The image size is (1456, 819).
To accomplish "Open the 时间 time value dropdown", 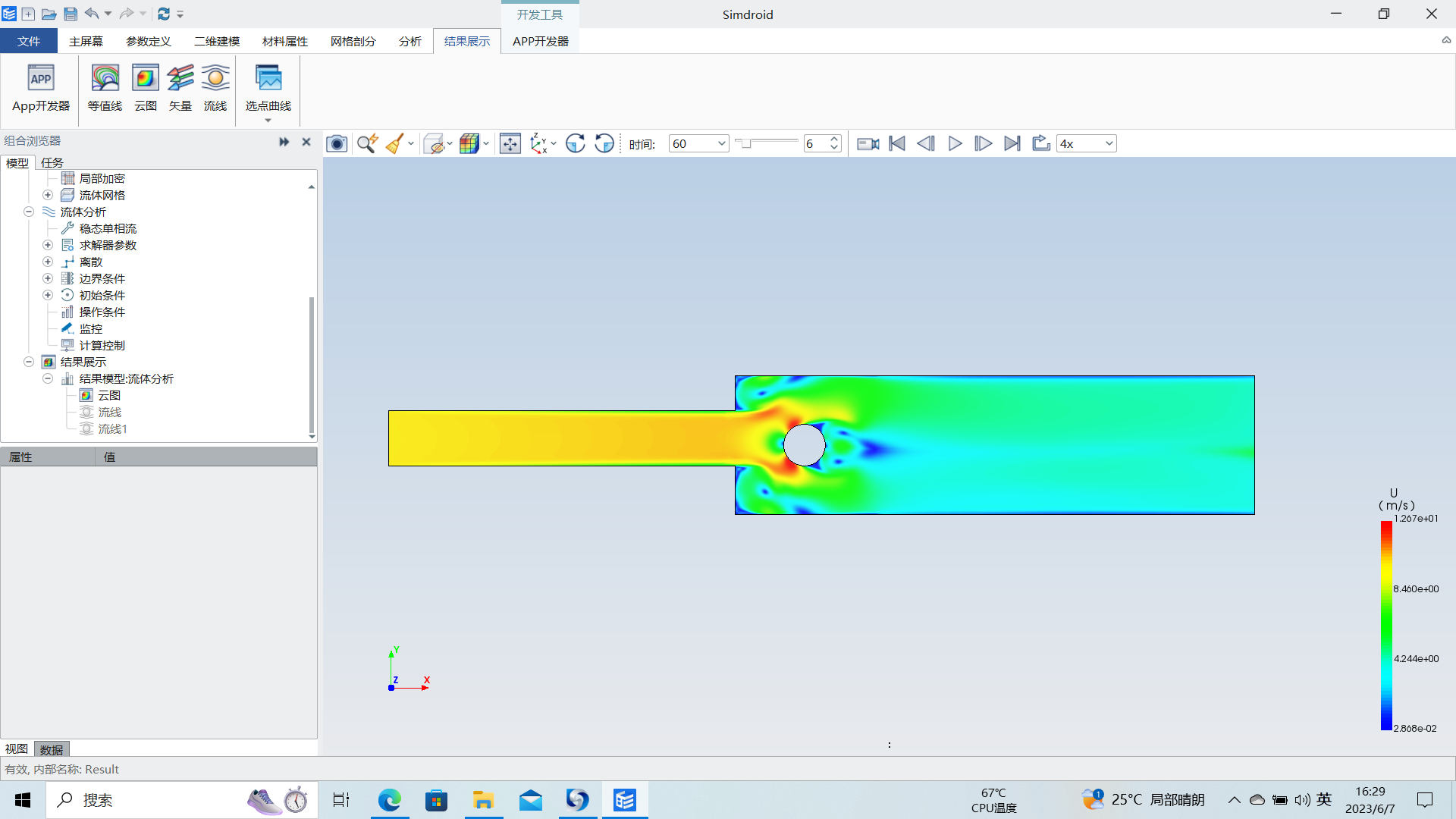I will (721, 143).
